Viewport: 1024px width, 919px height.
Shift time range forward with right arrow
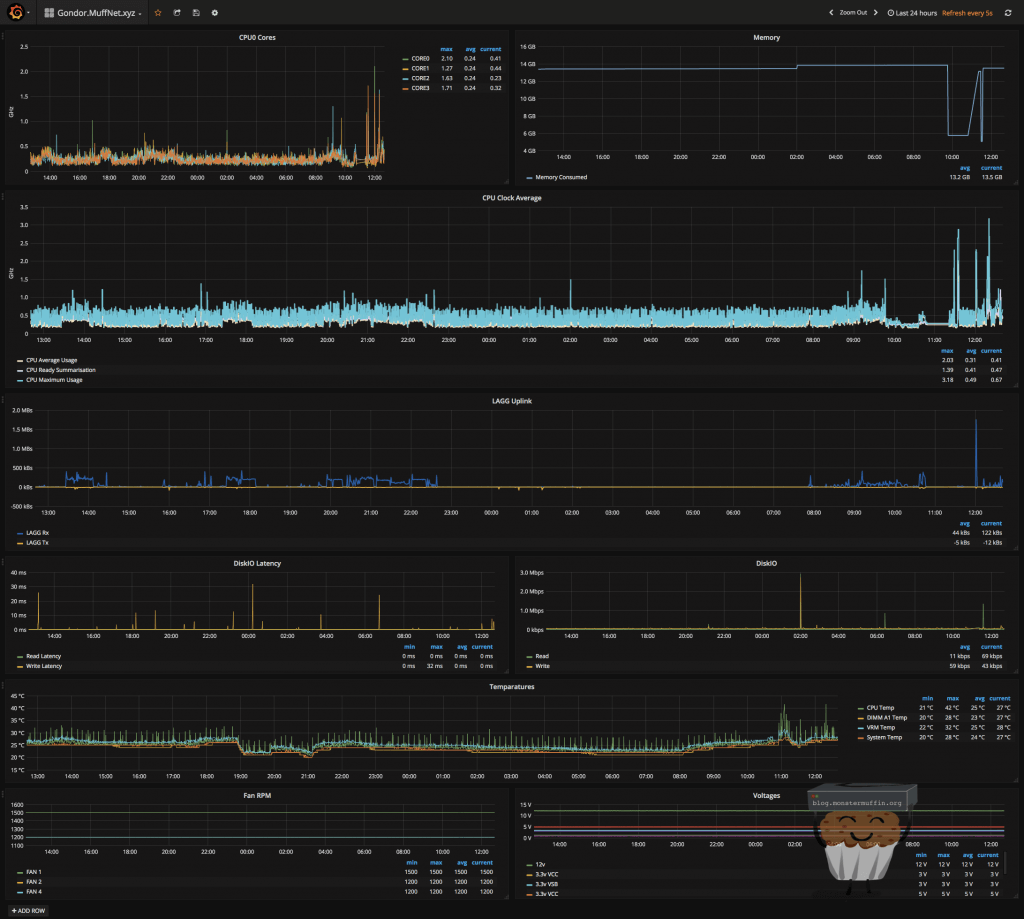(x=877, y=13)
